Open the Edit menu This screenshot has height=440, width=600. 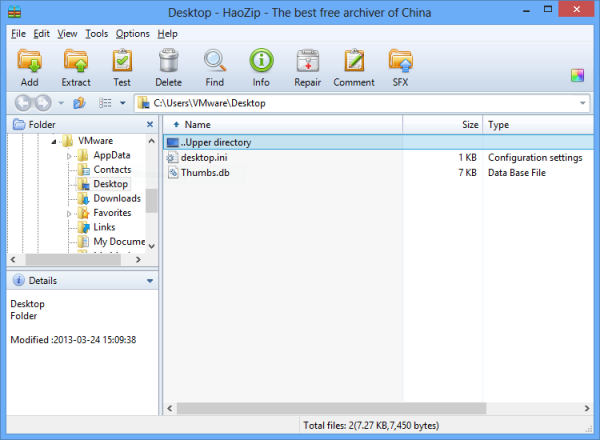41,34
